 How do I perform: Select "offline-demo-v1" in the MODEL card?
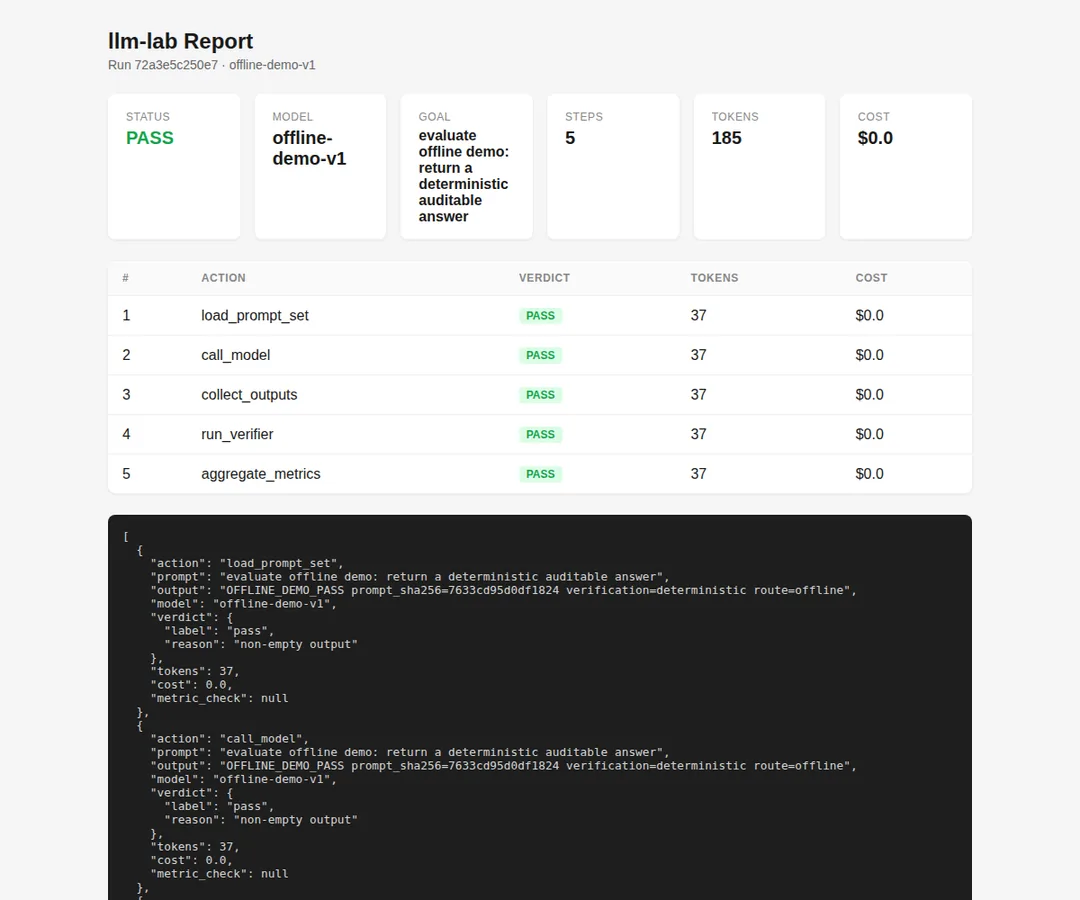click(x=309, y=148)
